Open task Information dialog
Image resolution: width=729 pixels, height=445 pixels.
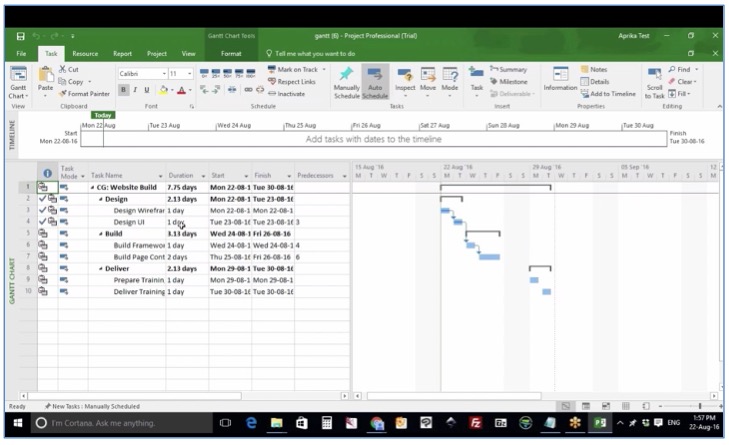(x=560, y=79)
